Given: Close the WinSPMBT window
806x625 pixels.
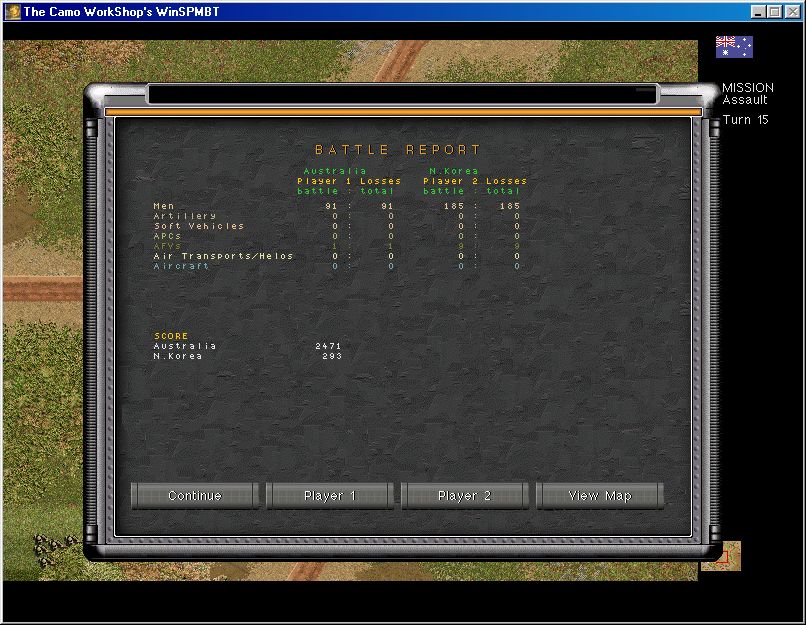Looking at the screenshot, I should click(x=793, y=11).
